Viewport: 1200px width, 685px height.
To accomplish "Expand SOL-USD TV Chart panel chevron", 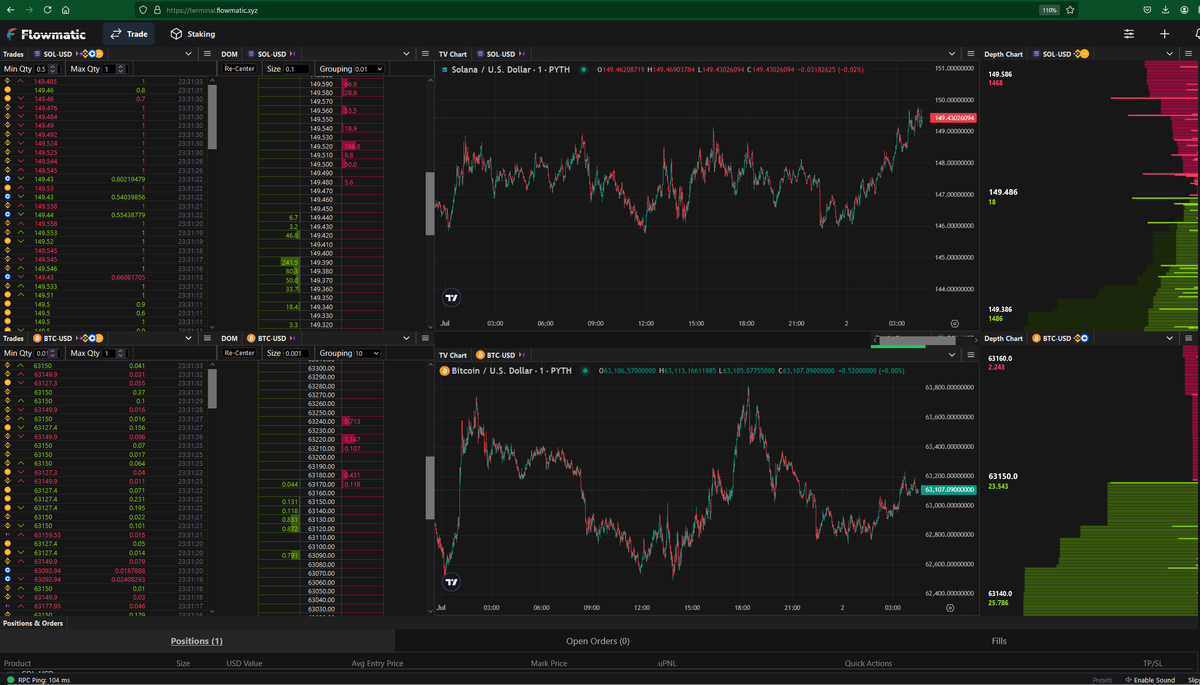I will [954, 54].
